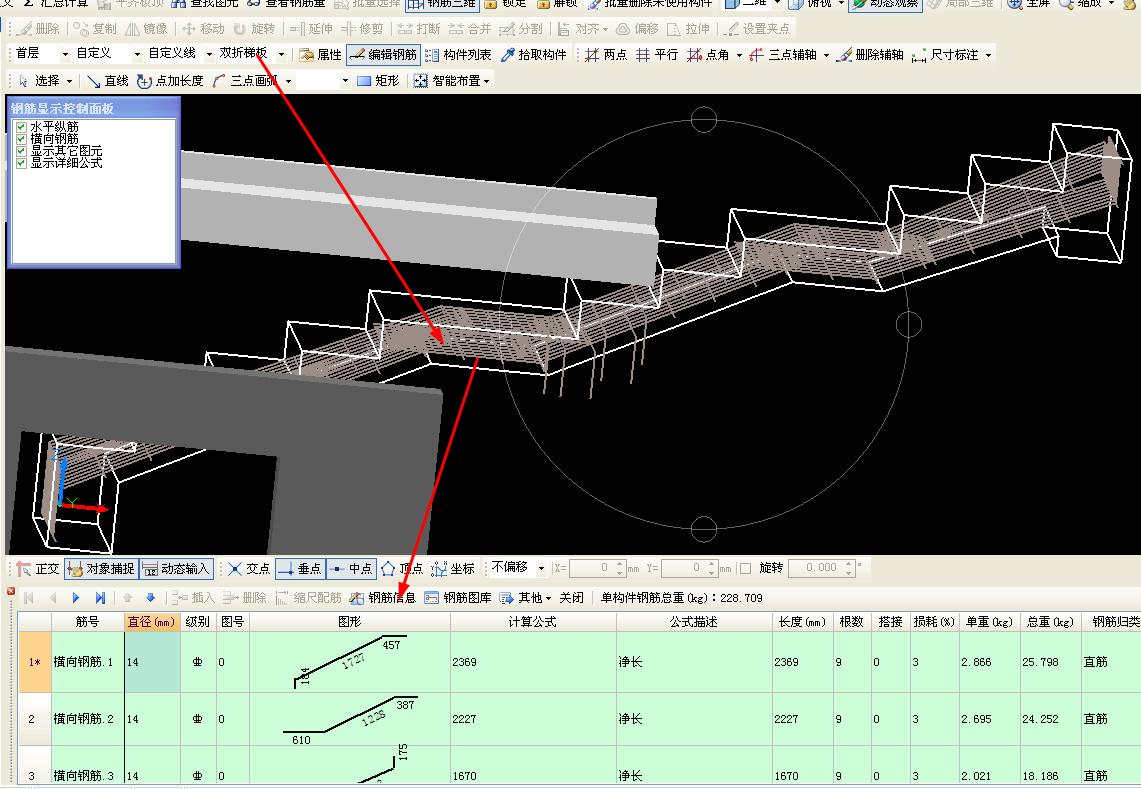Viewport: 1141px width, 789px height.
Task: Select the 拾取构件 eyedropper tool
Action: pos(534,55)
